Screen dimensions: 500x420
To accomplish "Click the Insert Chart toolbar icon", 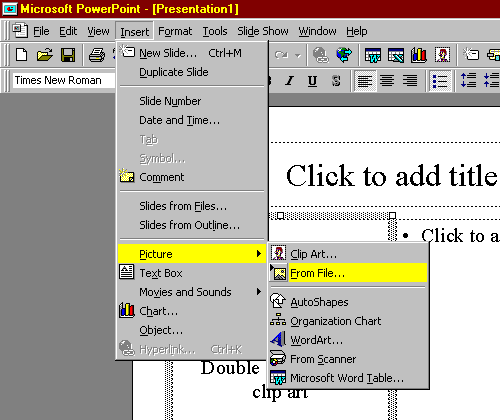I will [419, 55].
